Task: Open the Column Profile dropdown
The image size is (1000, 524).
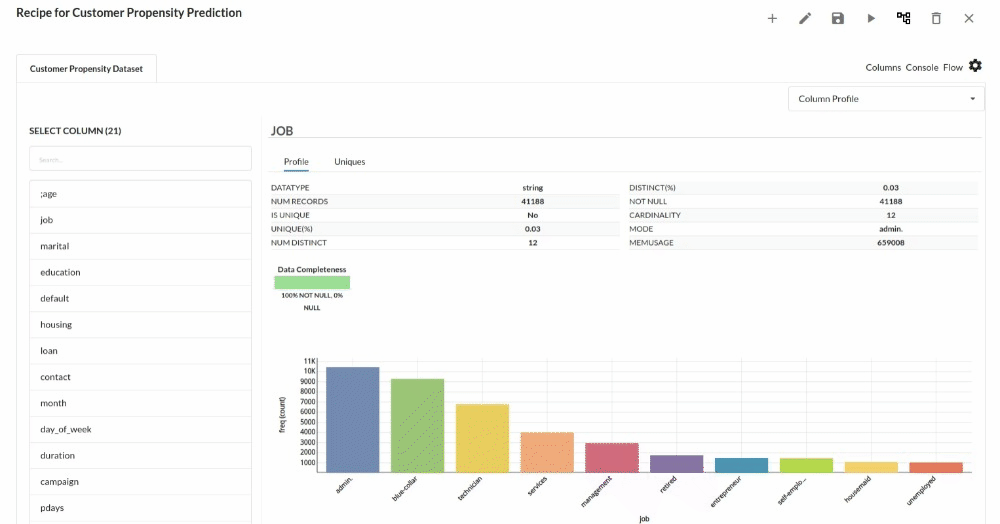Action: click(886, 99)
